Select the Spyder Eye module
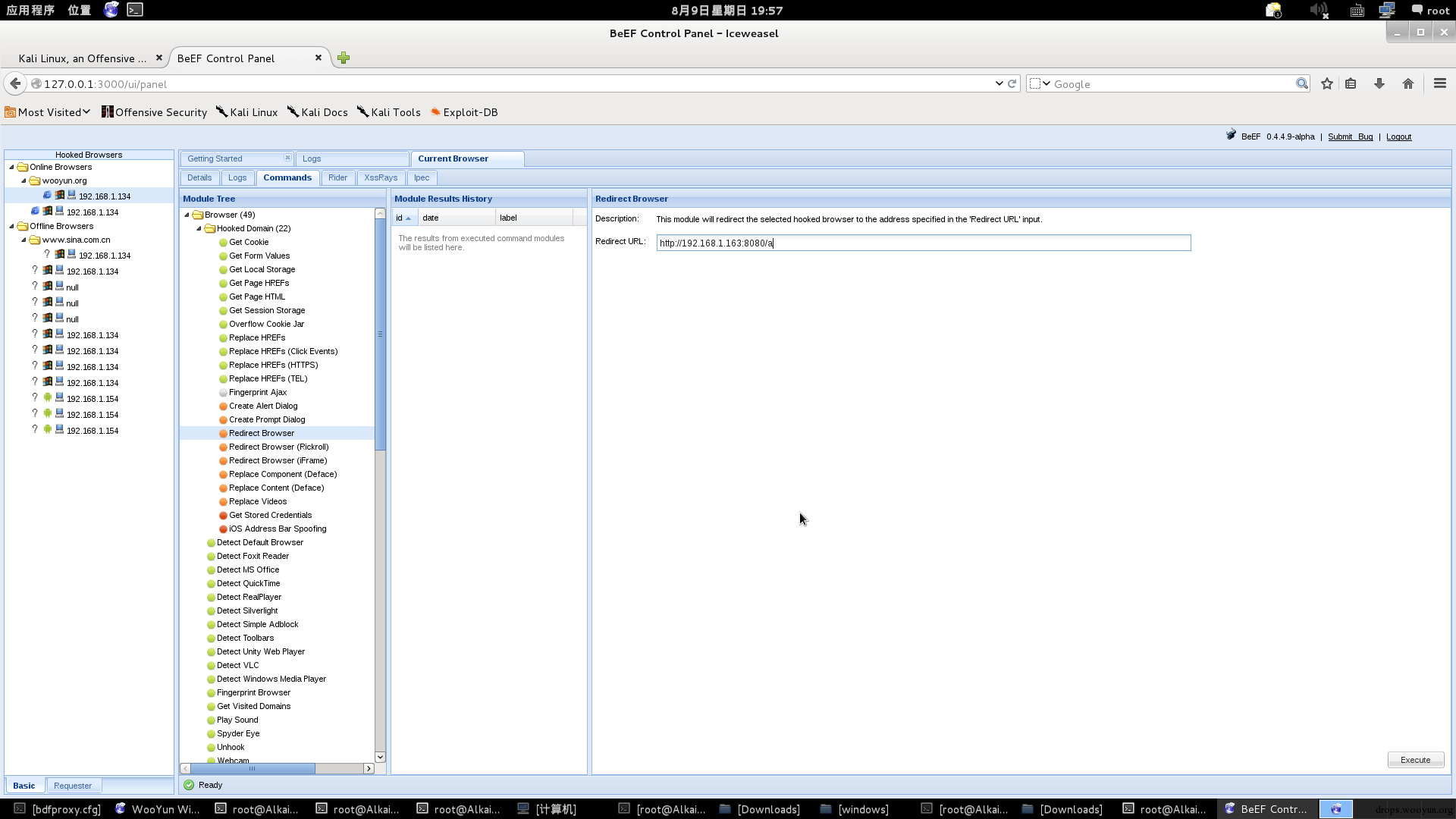This screenshot has width=1456, height=819. tap(238, 733)
